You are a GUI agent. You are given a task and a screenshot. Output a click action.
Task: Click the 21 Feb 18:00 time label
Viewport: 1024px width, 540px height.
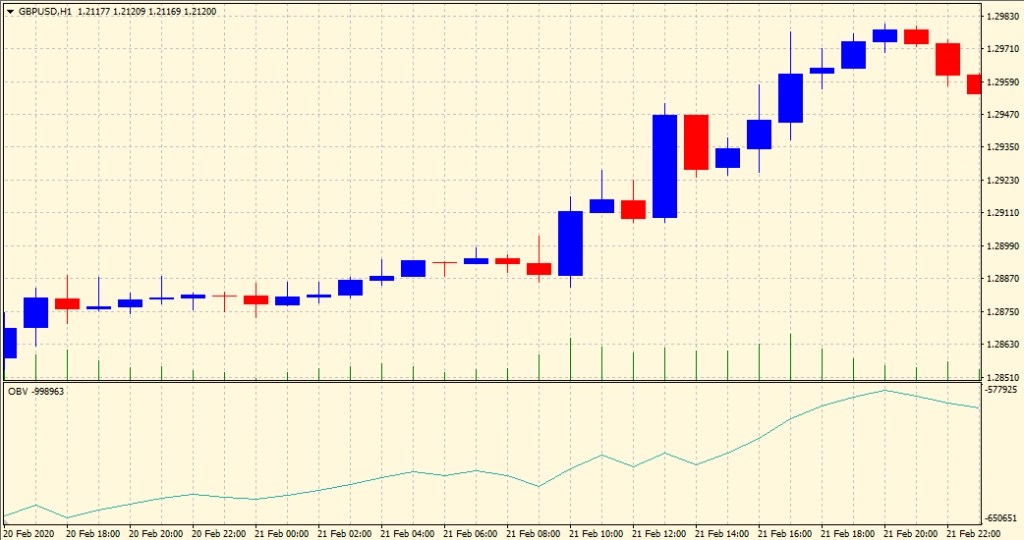(848, 533)
